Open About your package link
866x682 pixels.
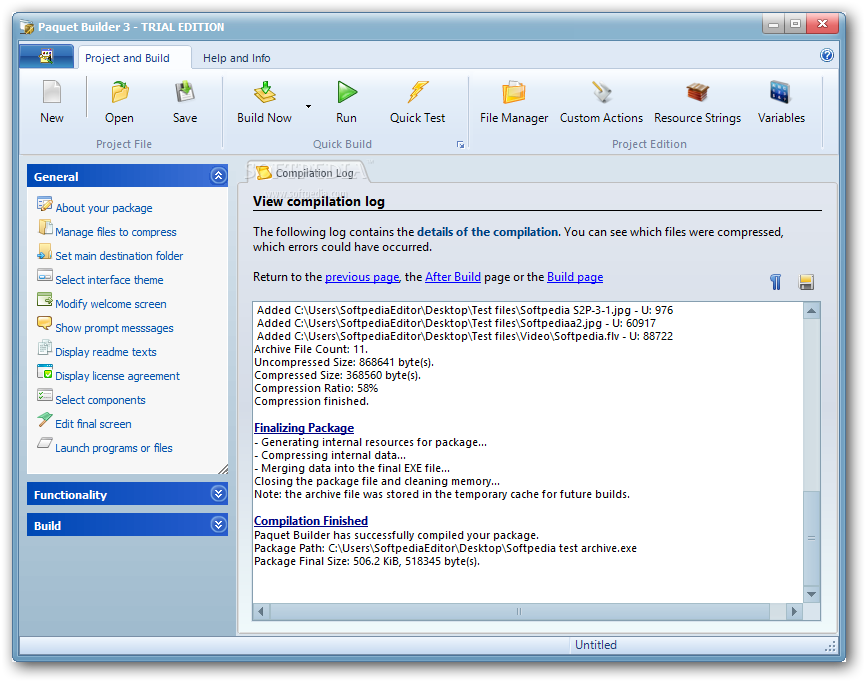[x=104, y=208]
